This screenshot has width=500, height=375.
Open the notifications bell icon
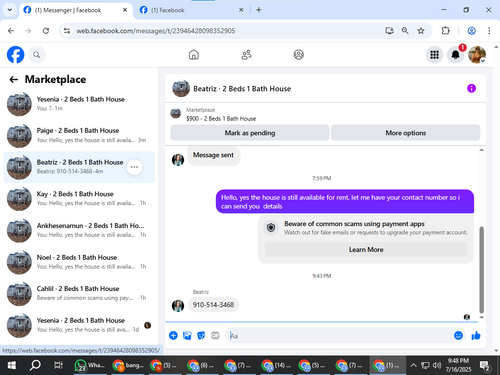[x=455, y=55]
